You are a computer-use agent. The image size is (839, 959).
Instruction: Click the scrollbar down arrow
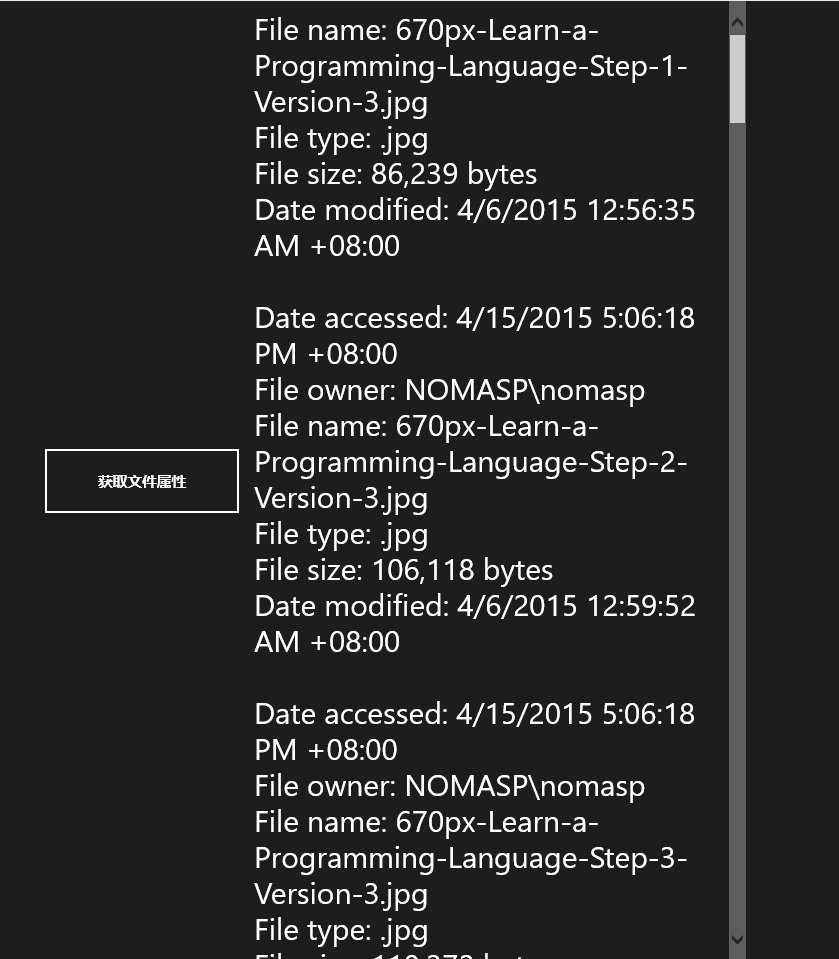click(x=738, y=940)
